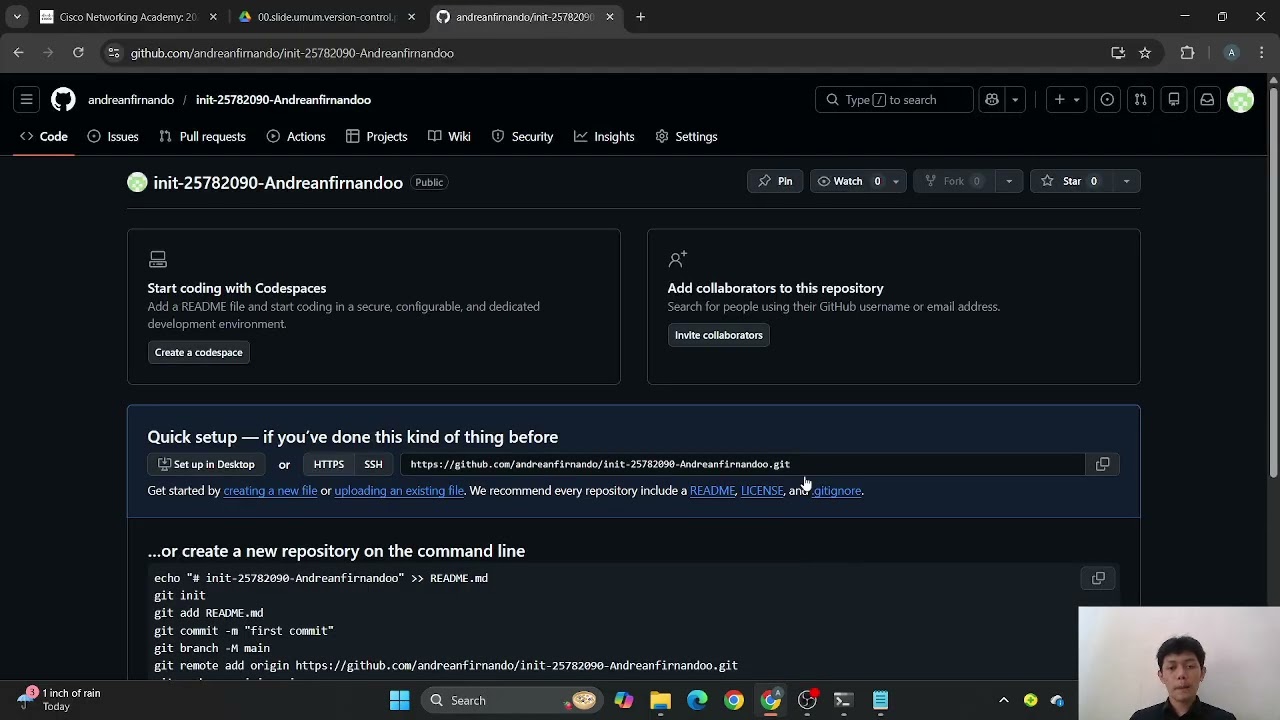Open Microsoft Edge from the taskbar
Image resolution: width=1280 pixels, height=720 pixels.
click(x=697, y=700)
